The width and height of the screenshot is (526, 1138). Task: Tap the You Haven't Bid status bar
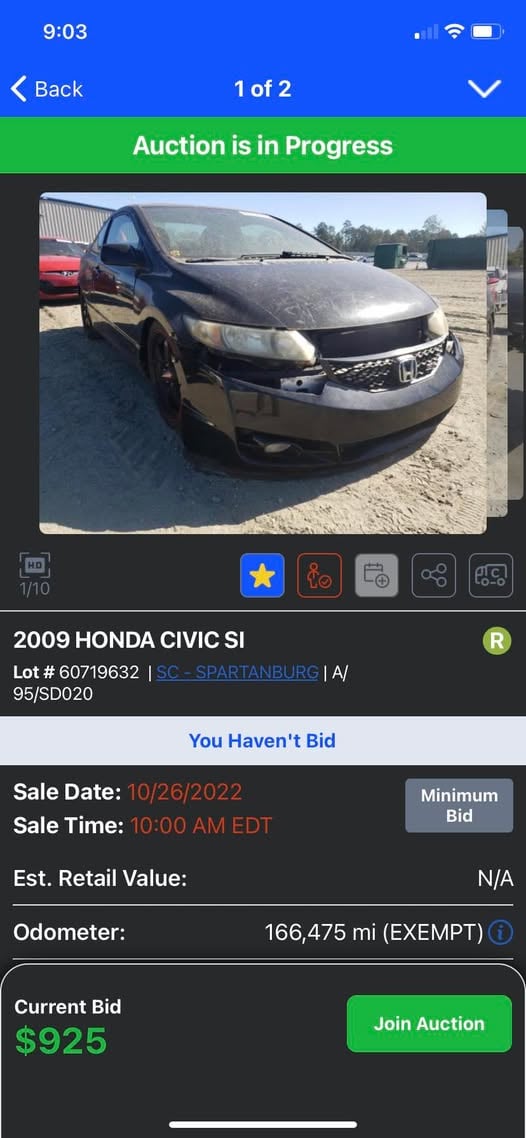tap(263, 741)
